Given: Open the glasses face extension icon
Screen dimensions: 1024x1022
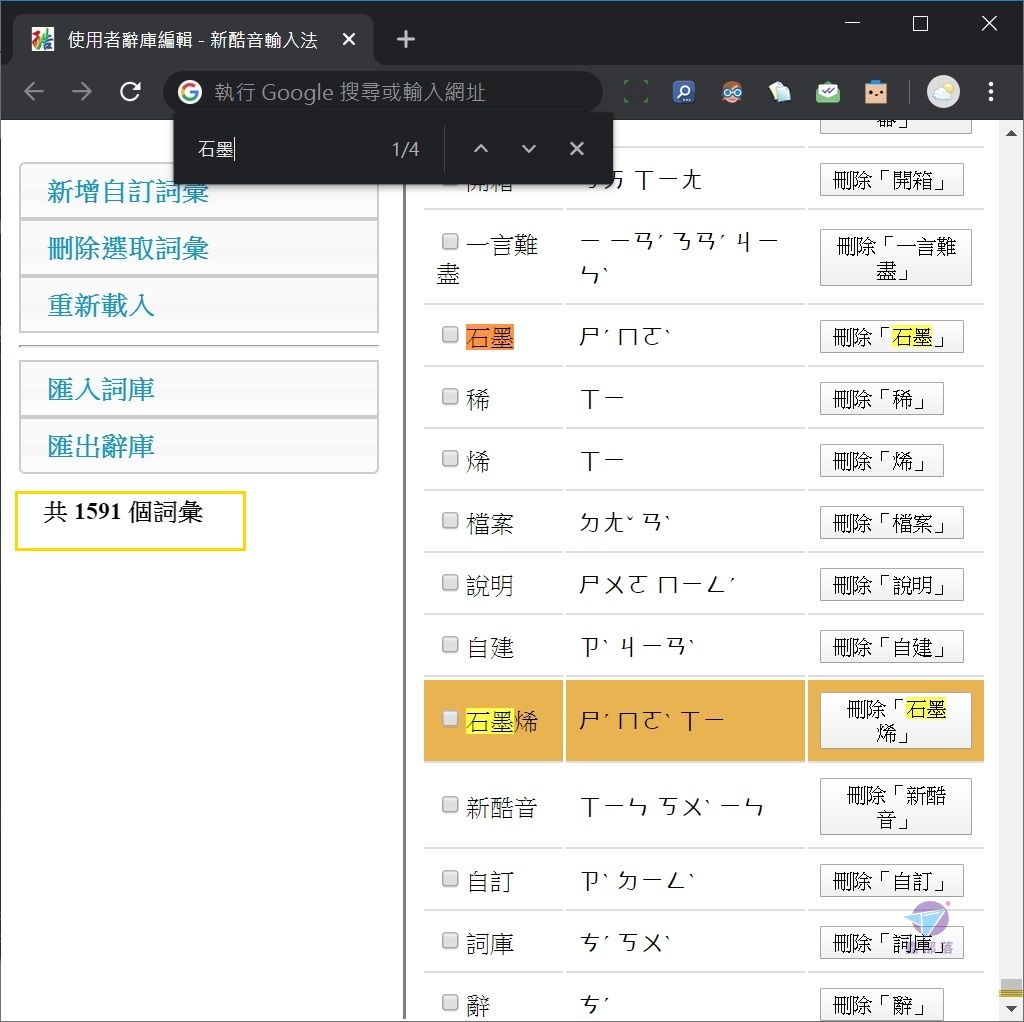Looking at the screenshot, I should click(x=731, y=92).
